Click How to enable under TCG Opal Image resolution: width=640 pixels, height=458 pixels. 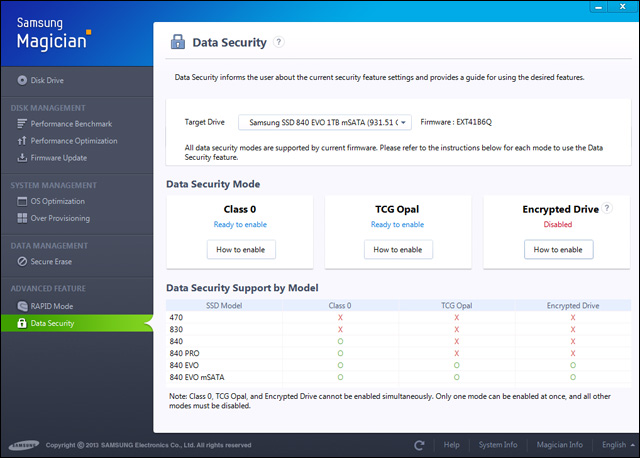pos(398,250)
